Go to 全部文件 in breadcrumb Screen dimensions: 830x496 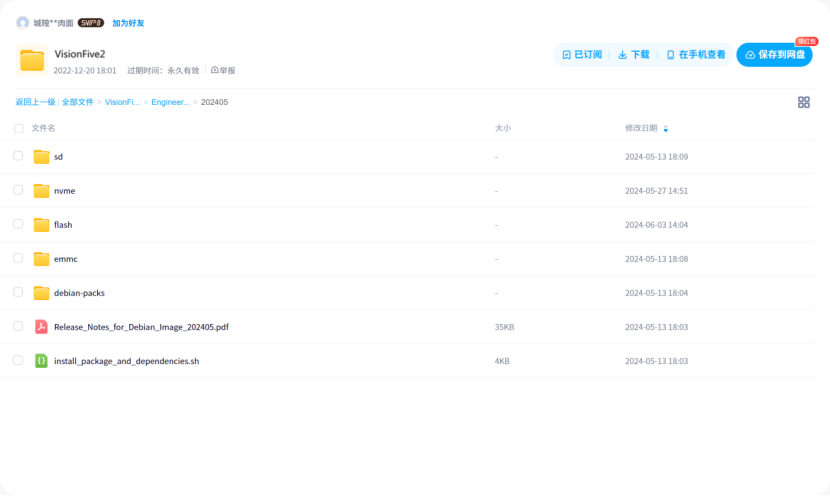click(77, 102)
